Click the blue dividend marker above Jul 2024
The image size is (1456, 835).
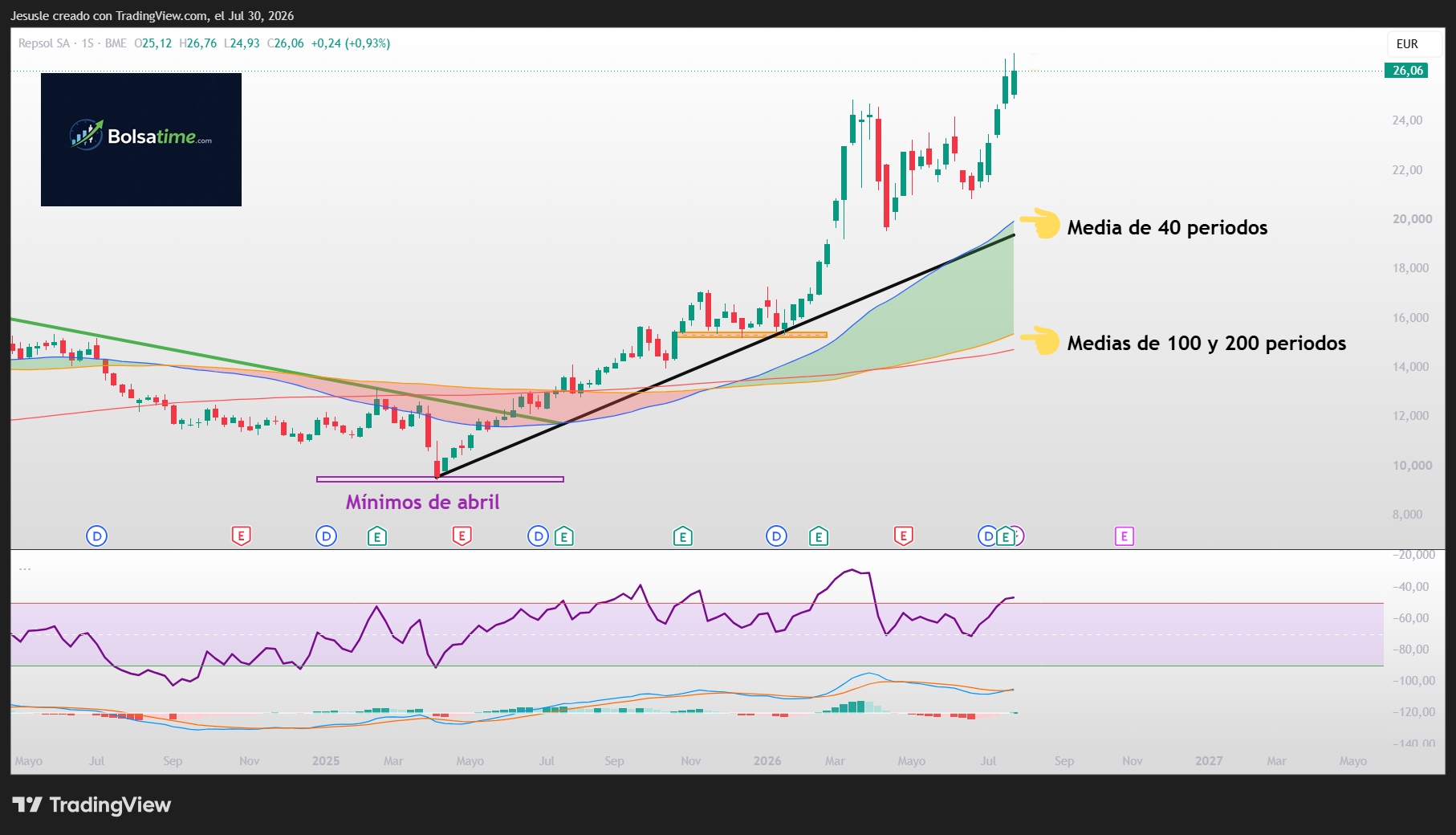(96, 536)
